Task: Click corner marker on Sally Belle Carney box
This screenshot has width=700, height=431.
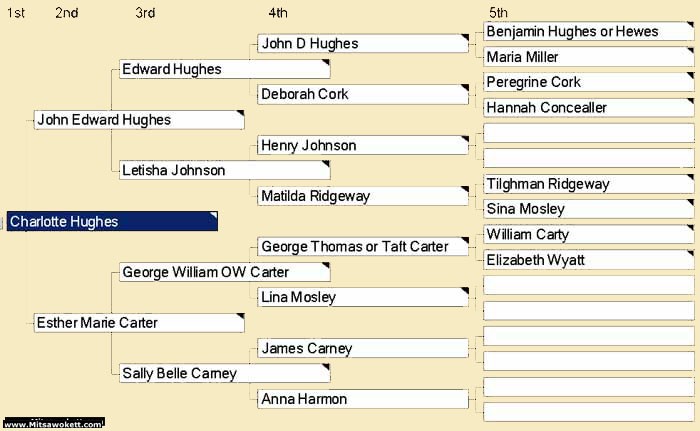Action: pyautogui.click(x=325, y=369)
